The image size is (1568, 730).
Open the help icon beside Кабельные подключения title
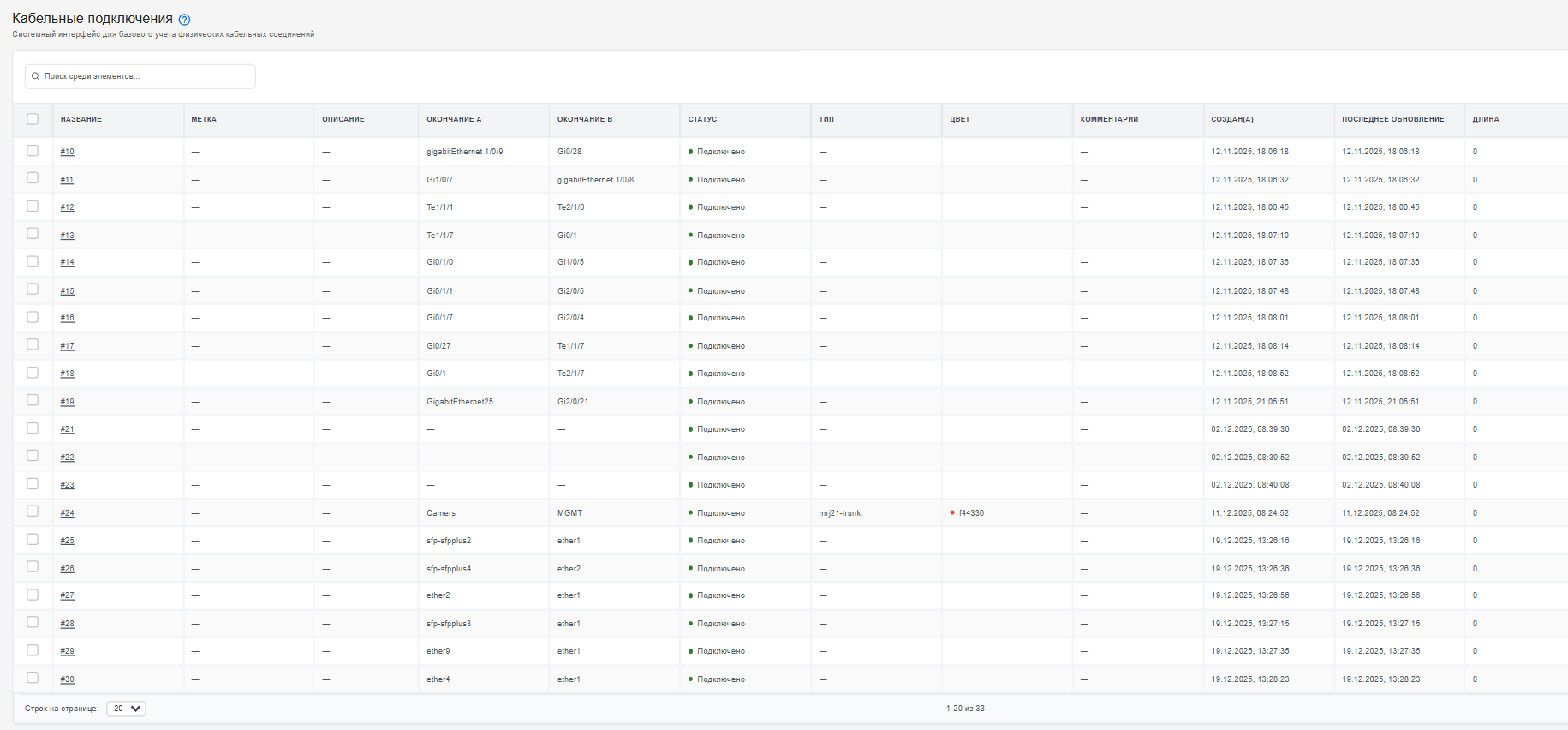point(184,20)
